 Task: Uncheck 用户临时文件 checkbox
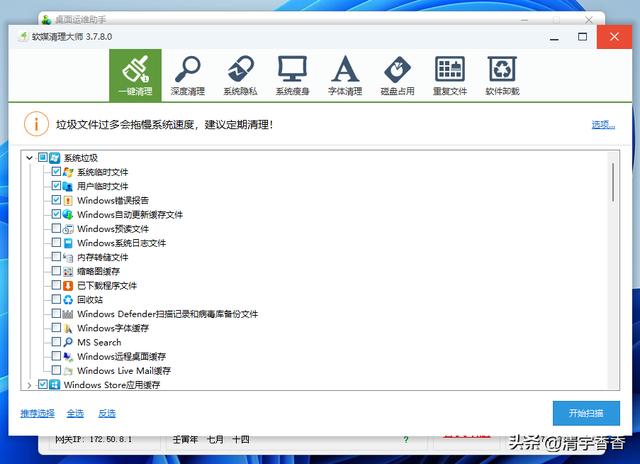pyautogui.click(x=56, y=185)
